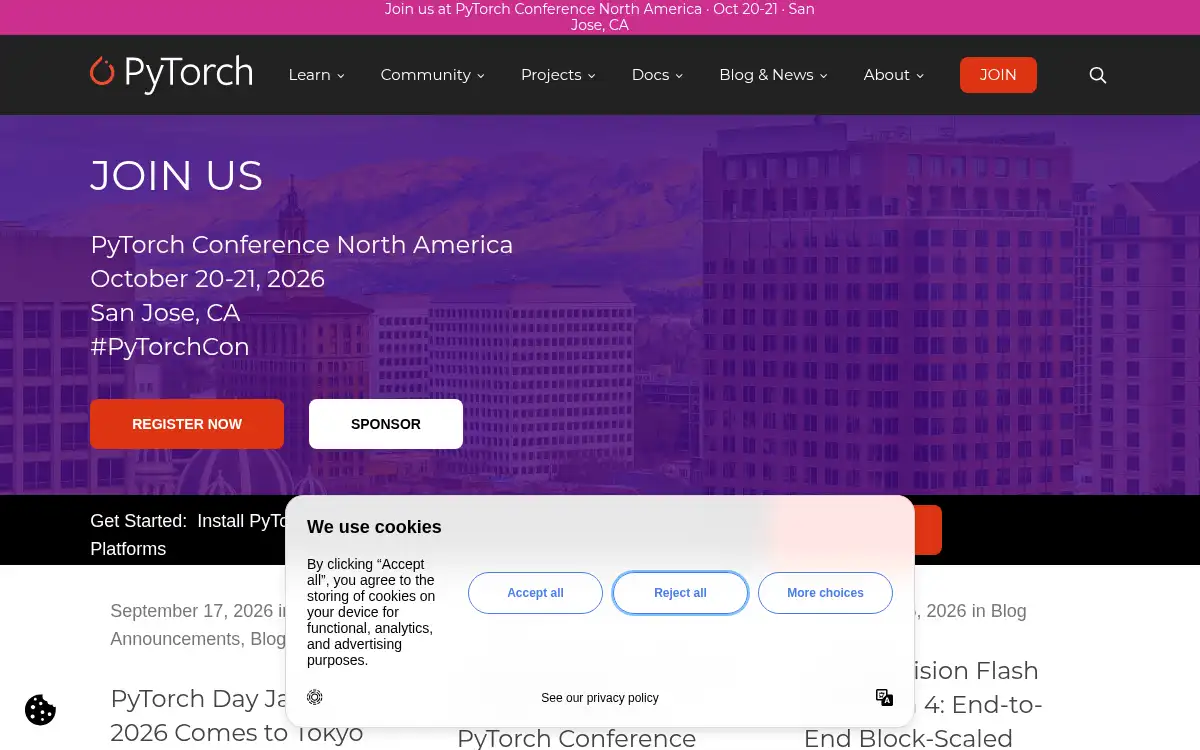Click the Announcements category link
The image size is (1200, 750).
(175, 639)
